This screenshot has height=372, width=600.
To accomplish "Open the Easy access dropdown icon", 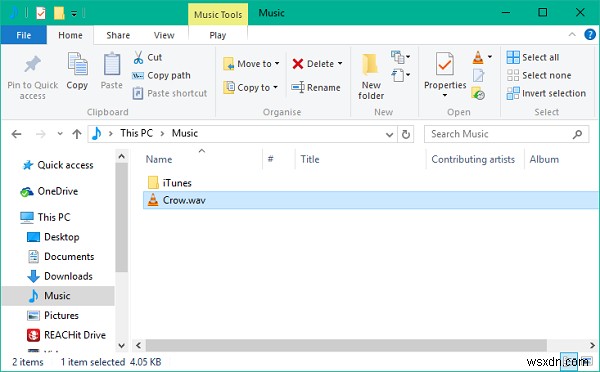I will click(x=400, y=75).
